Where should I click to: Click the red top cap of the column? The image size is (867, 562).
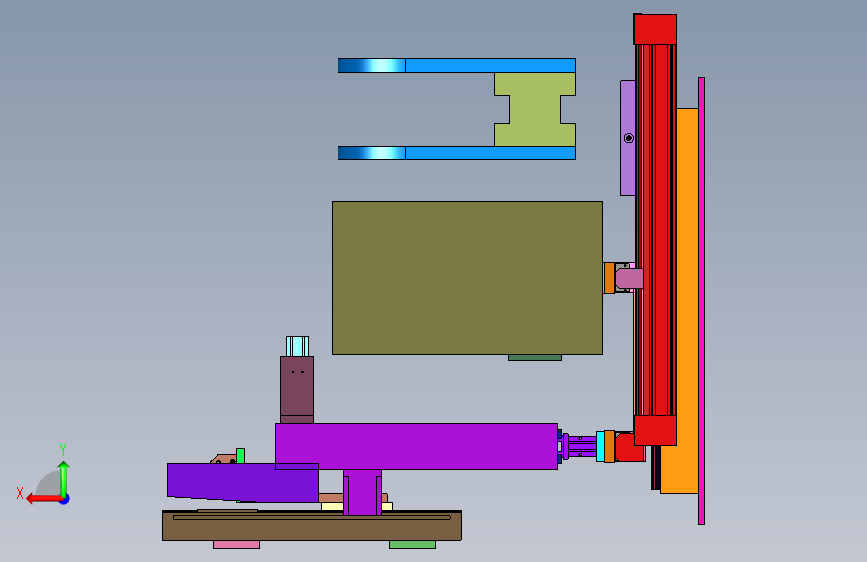tap(655, 29)
